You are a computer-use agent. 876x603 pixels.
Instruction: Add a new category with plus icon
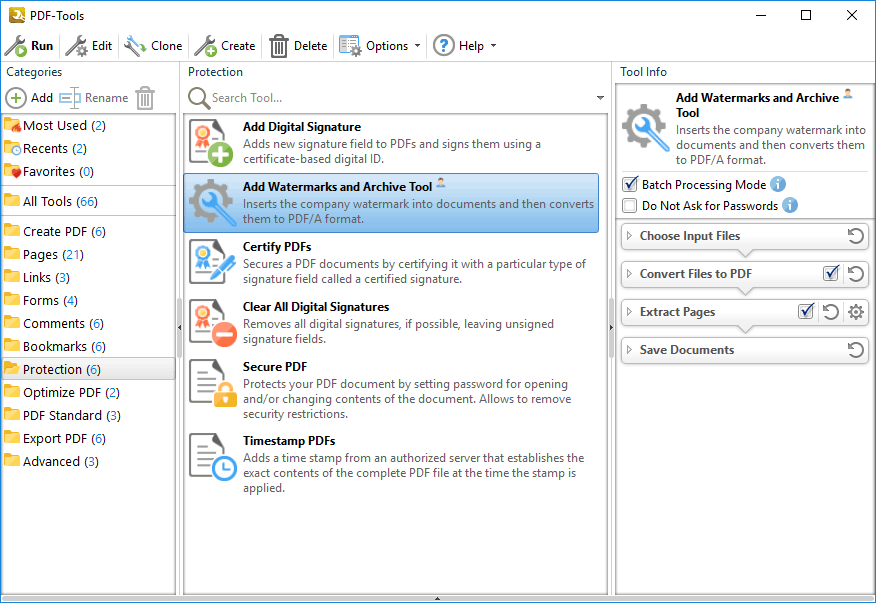click(x=16, y=98)
